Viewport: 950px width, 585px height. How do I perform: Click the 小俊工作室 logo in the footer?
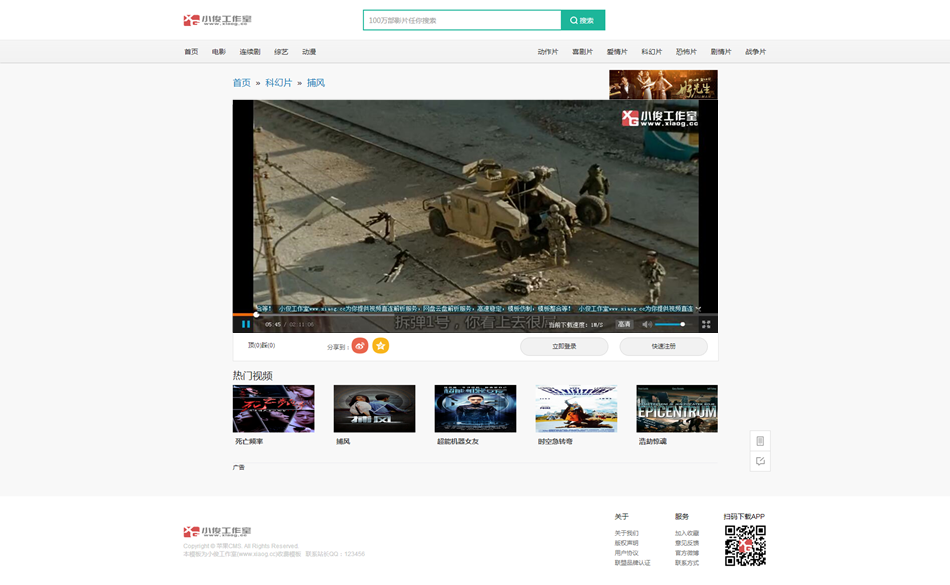(x=217, y=531)
